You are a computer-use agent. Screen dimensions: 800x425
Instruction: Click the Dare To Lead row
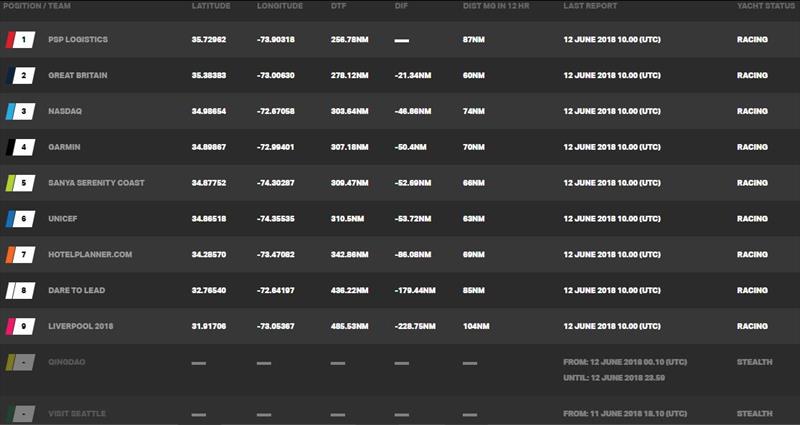[x=400, y=290]
